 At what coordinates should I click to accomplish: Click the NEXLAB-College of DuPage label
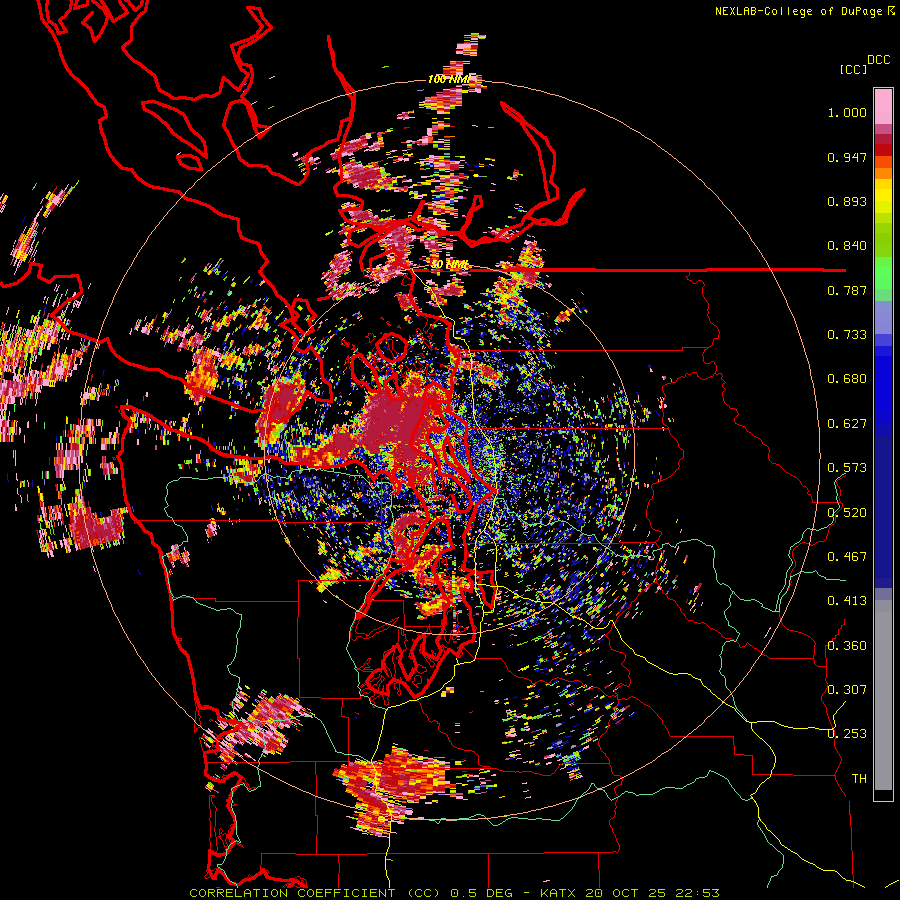pyautogui.click(x=798, y=11)
